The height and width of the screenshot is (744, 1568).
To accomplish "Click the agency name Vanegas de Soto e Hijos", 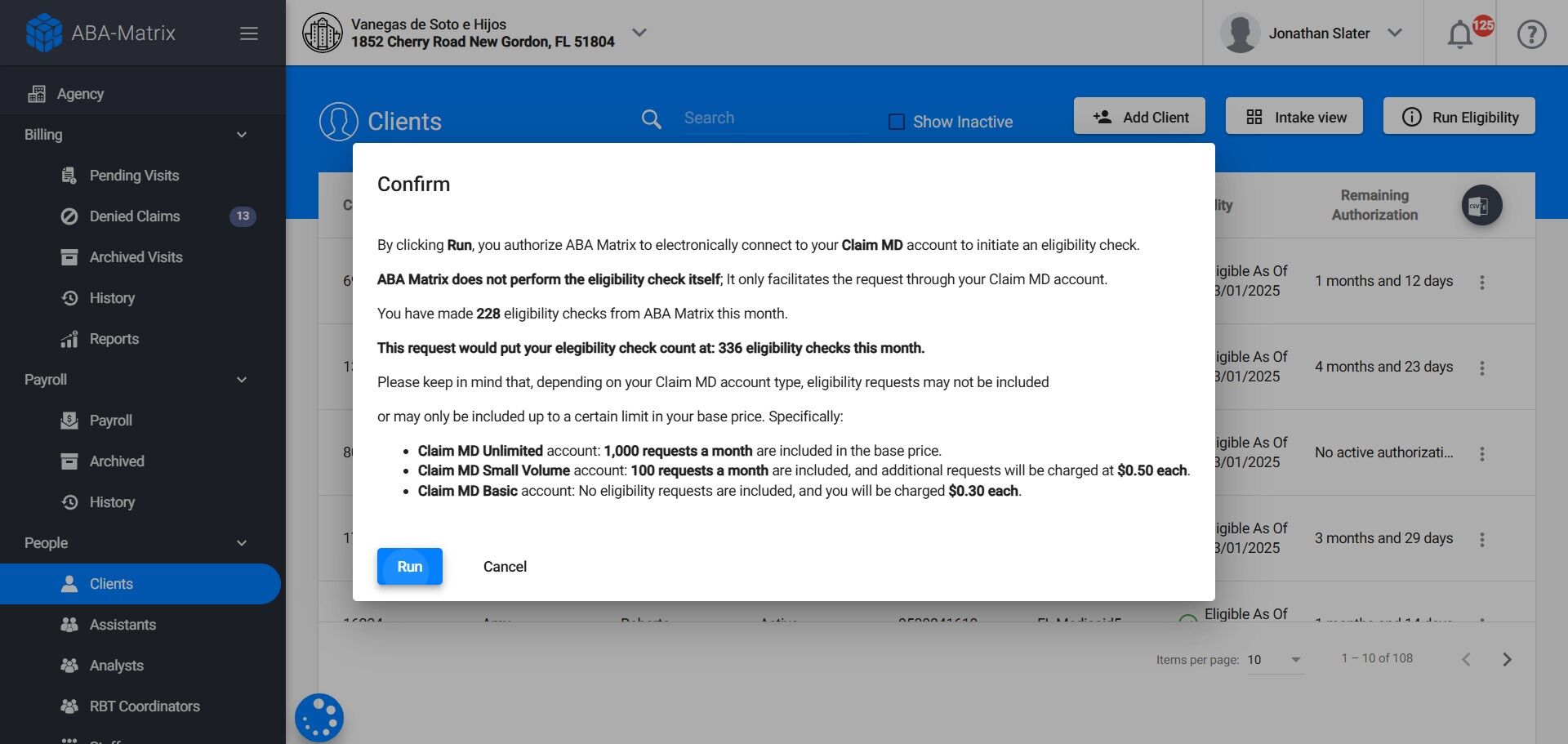I will [x=429, y=25].
